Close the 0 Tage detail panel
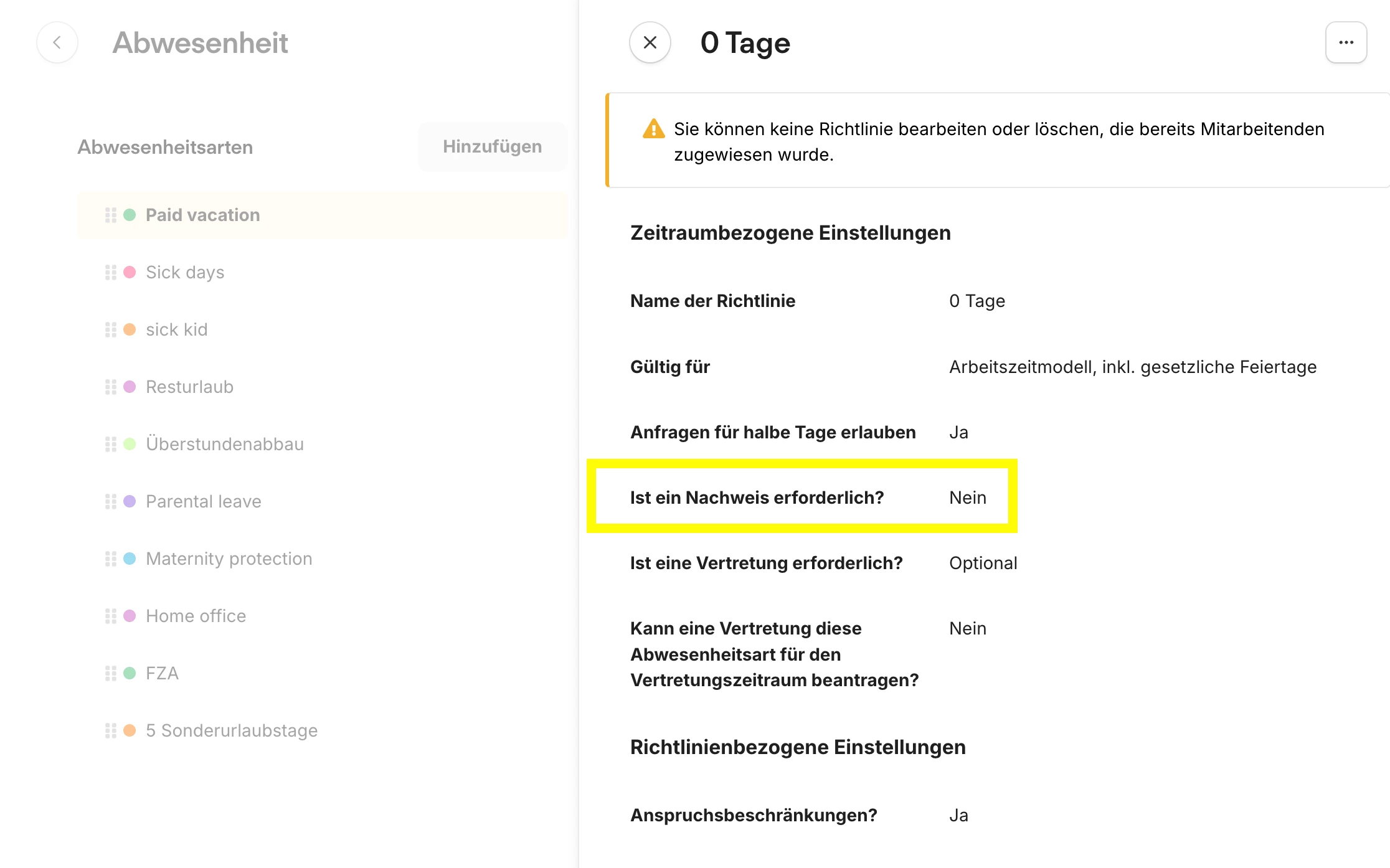 tap(650, 42)
